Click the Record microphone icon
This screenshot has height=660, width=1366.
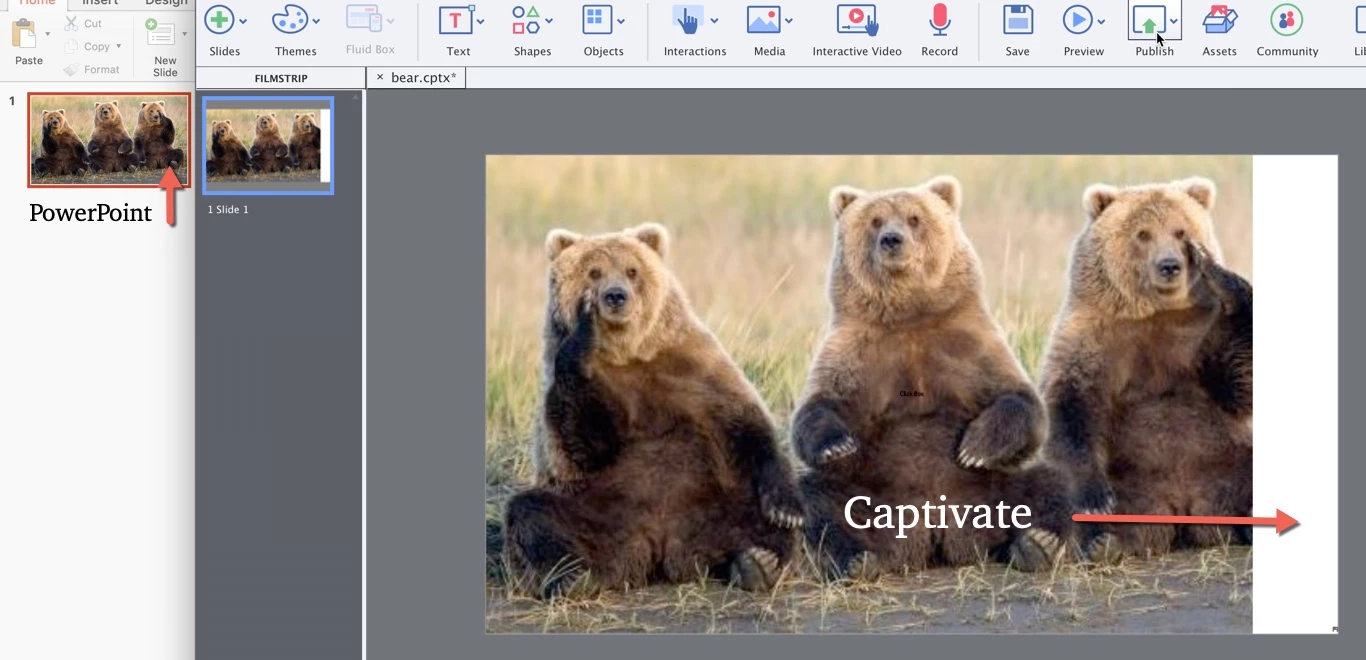tap(939, 20)
